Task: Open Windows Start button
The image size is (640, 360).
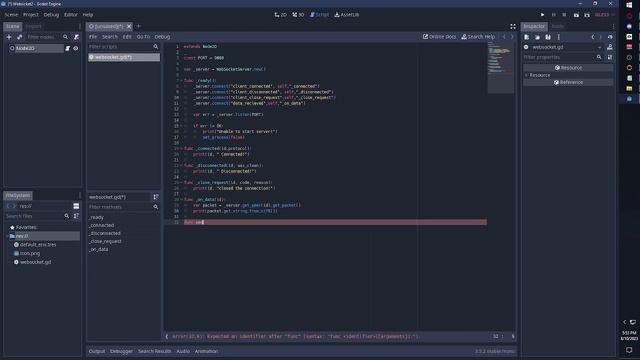Action: click(629, 5)
